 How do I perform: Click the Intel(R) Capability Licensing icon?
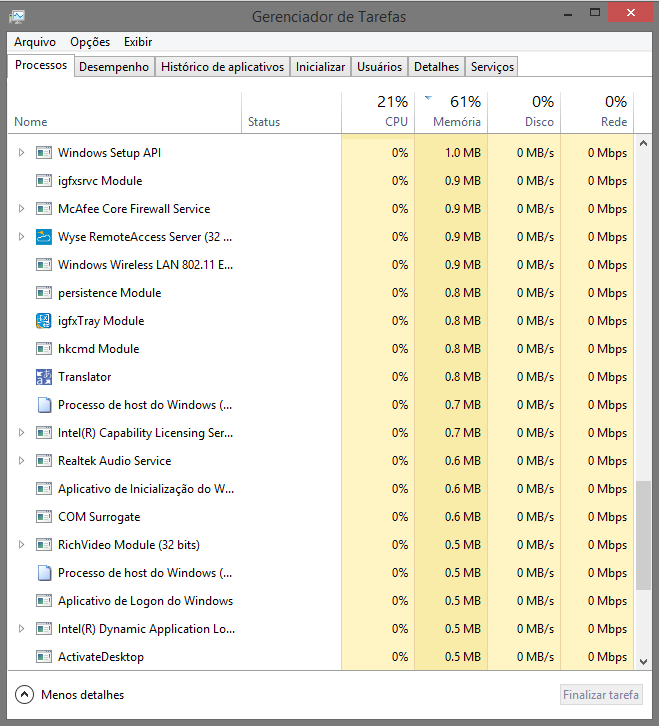point(44,433)
